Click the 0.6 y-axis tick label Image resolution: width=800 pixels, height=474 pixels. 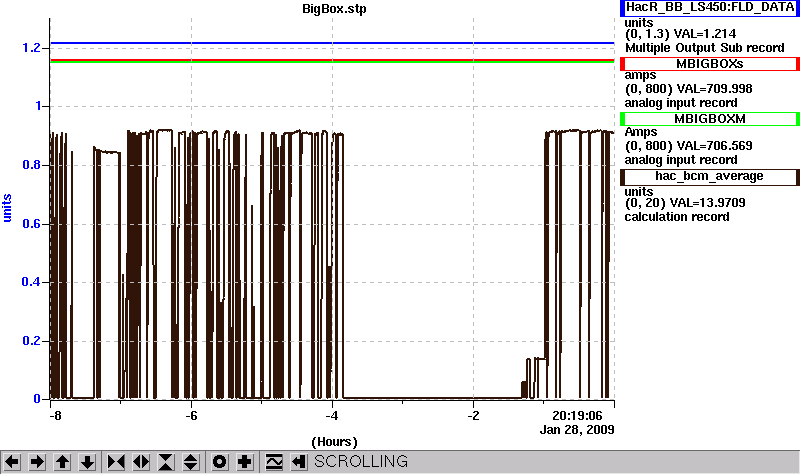pyautogui.click(x=31, y=224)
